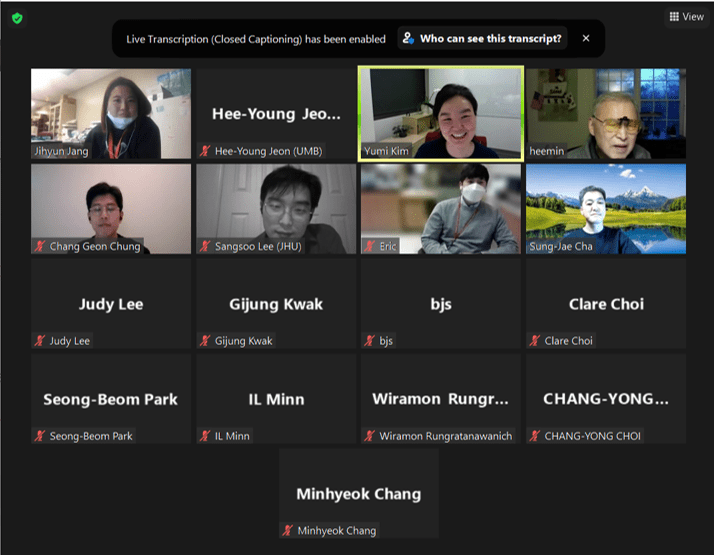Viewport: 714px width, 555px height.
Task: Open the View layout menu
Action: [x=687, y=17]
